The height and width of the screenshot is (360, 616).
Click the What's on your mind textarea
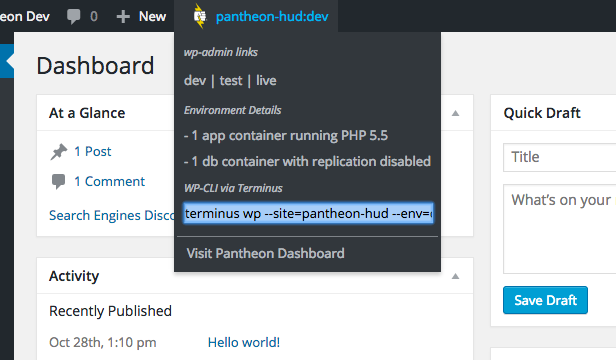559,229
